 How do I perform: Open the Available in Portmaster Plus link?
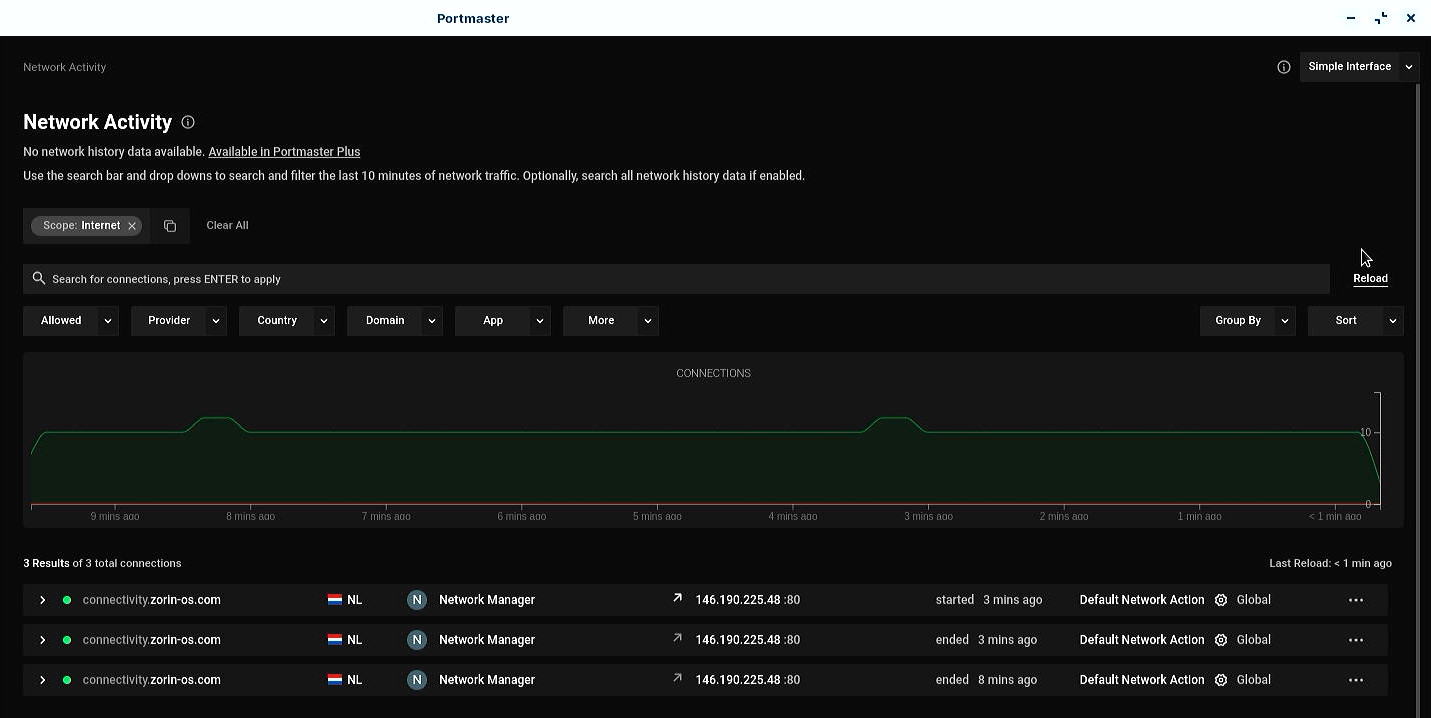(x=284, y=152)
